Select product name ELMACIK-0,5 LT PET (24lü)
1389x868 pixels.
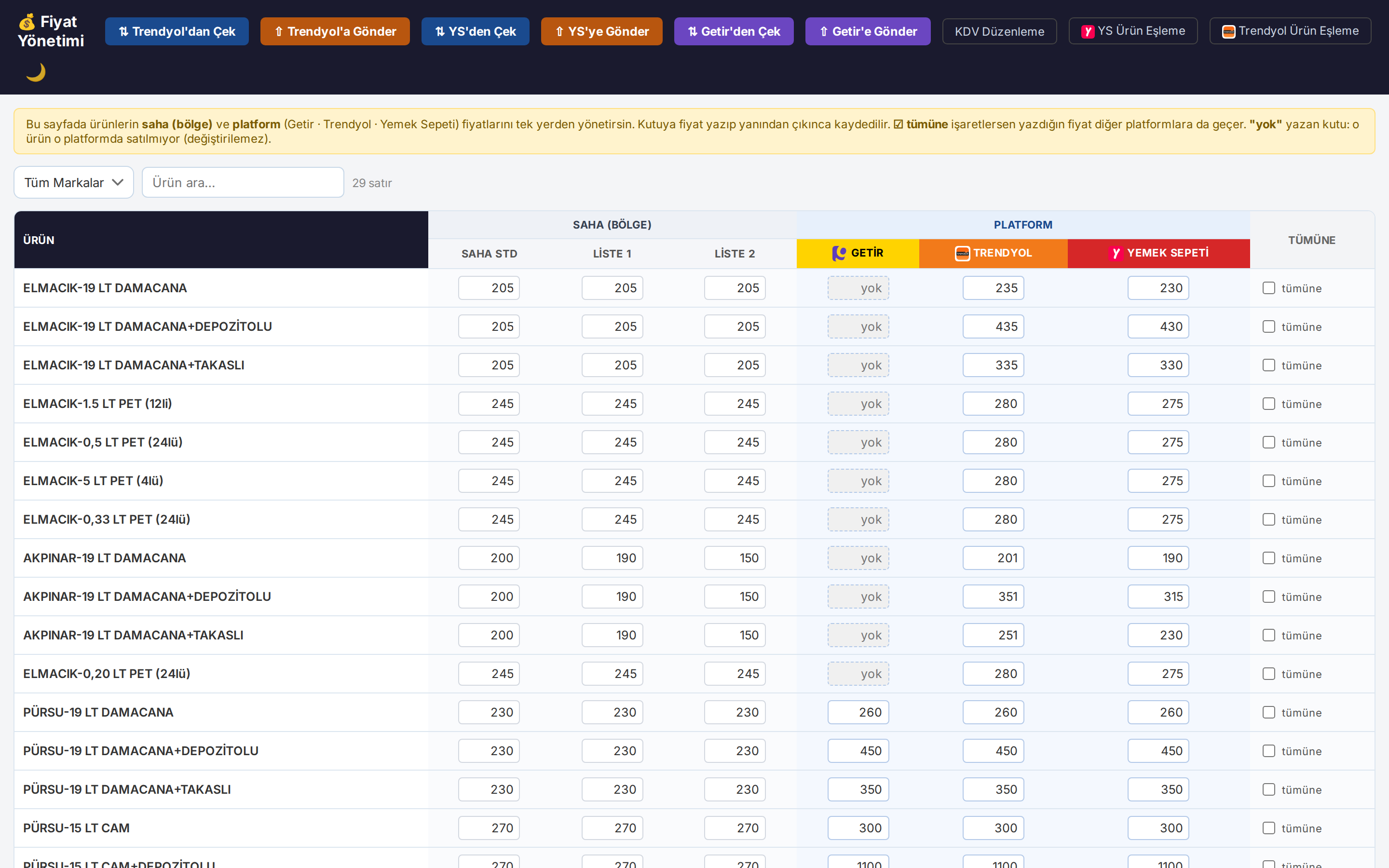(x=103, y=442)
